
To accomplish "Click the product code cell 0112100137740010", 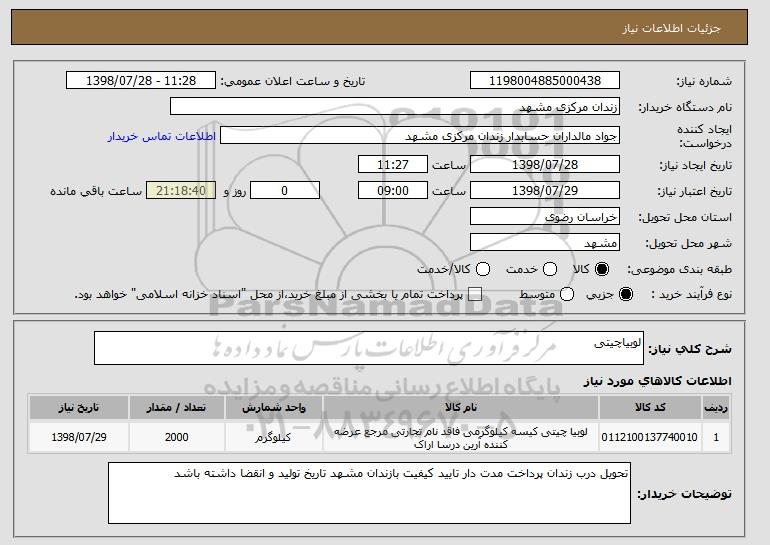I will pyautogui.click(x=650, y=437).
